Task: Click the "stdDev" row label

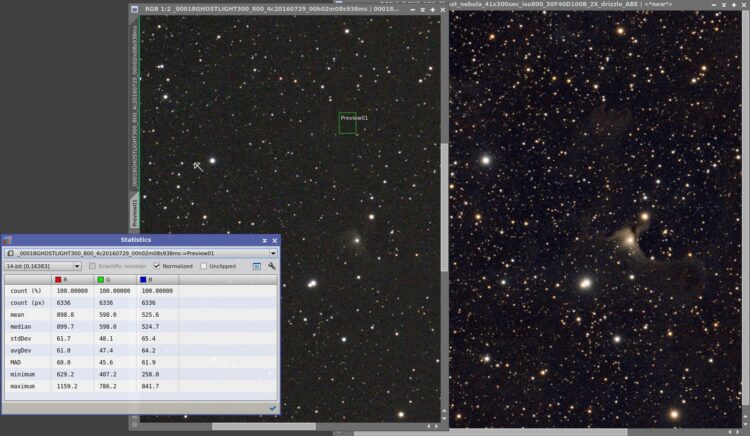Action: click(x=21, y=338)
